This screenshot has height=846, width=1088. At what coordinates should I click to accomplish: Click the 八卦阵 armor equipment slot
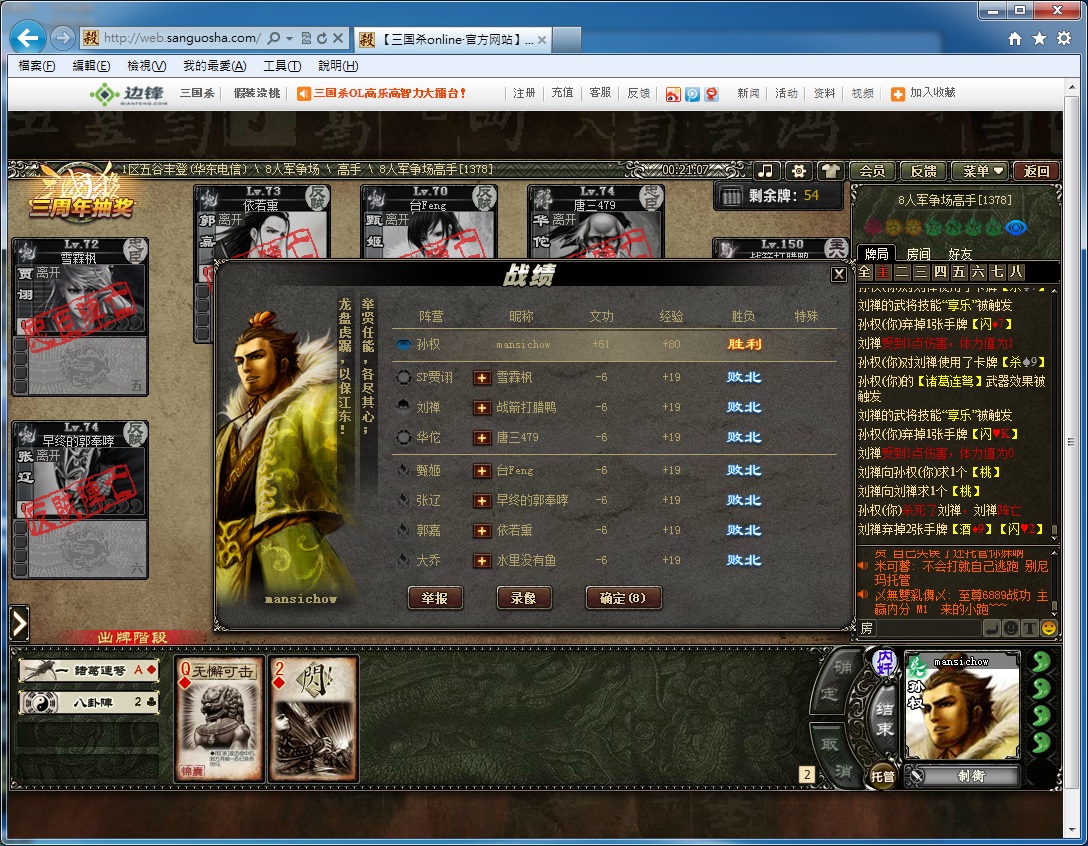click(x=89, y=702)
